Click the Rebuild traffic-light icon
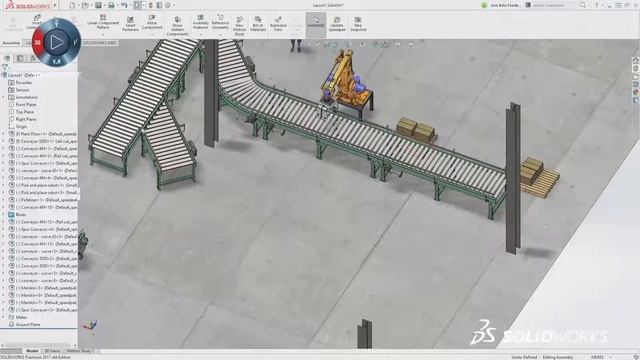The width and height of the screenshot is (640, 360). tap(151, 5)
